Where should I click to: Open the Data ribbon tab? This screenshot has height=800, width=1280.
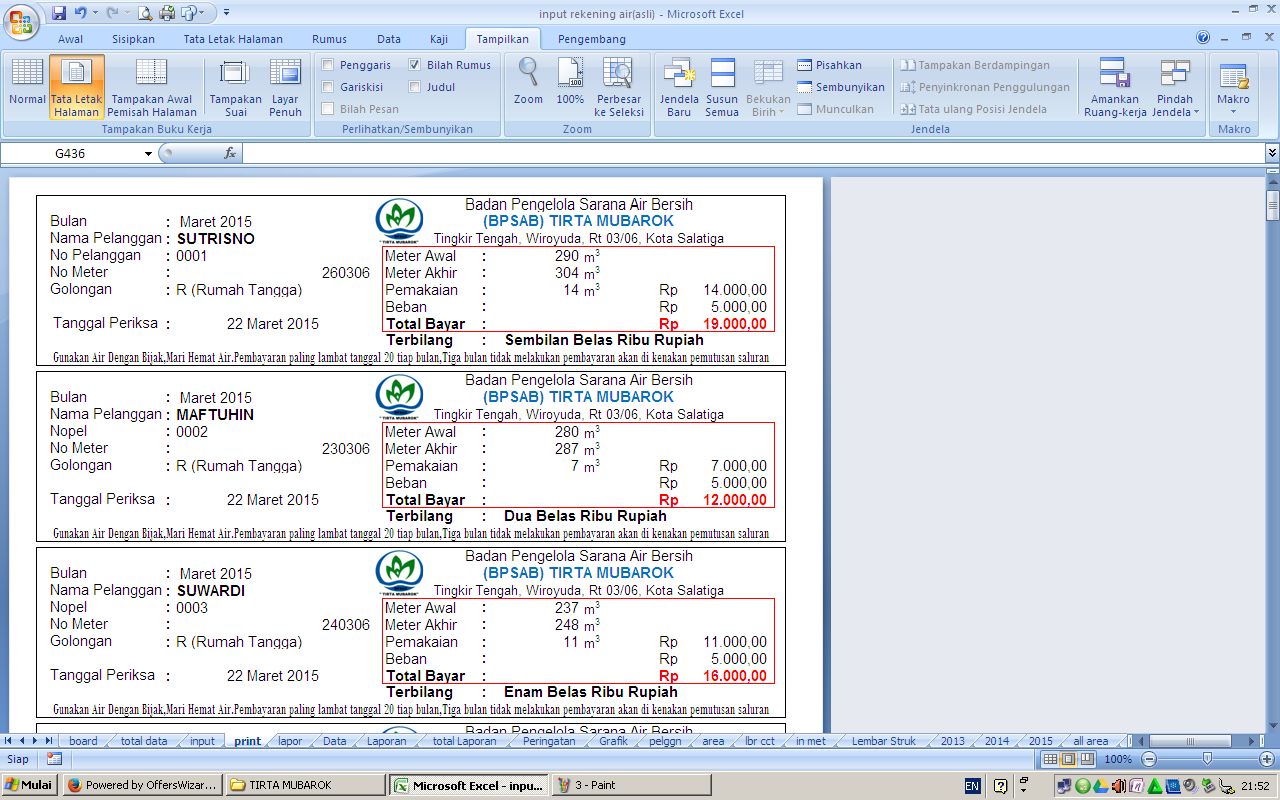[389, 39]
